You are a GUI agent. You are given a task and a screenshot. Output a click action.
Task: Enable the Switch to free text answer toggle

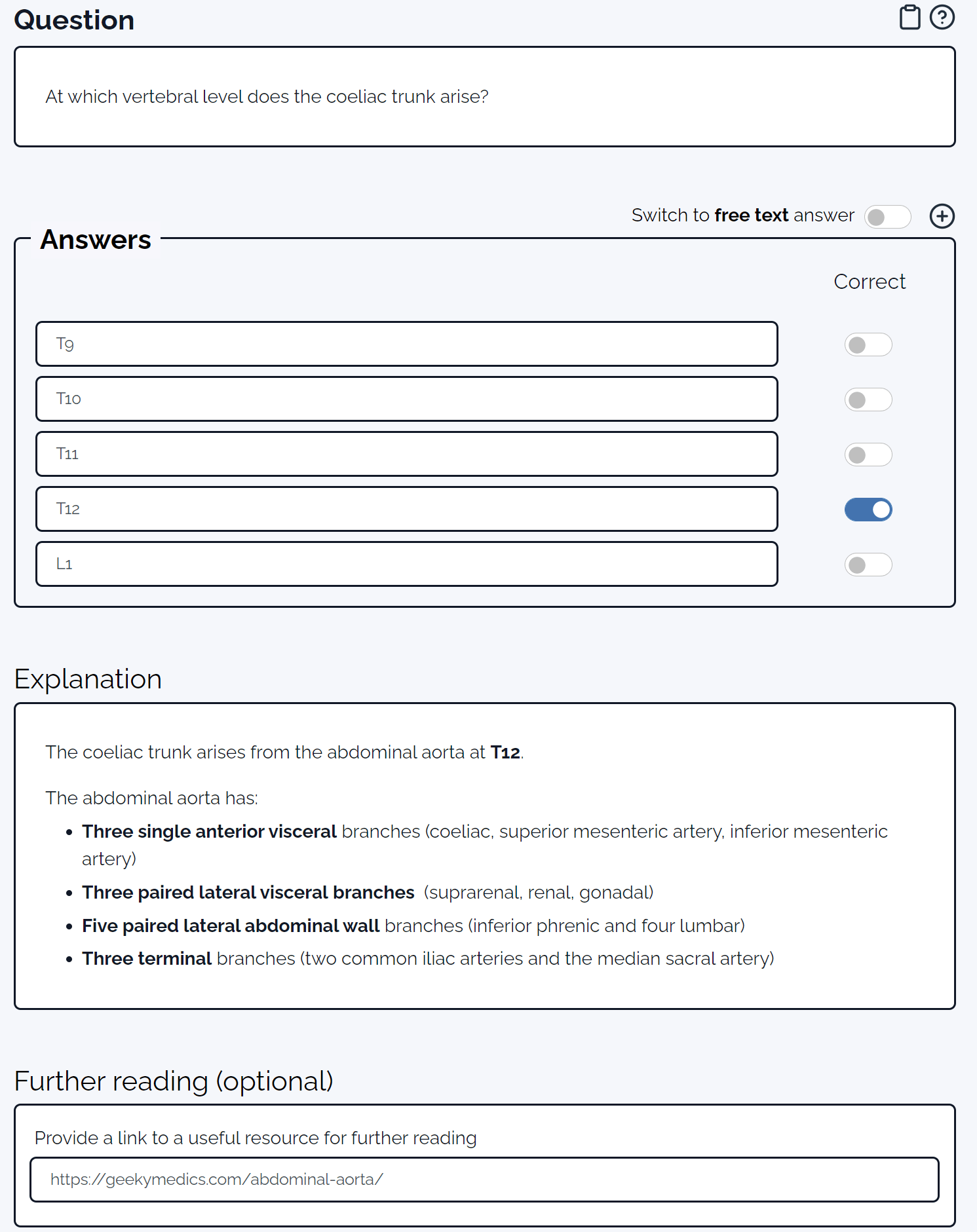(887, 216)
